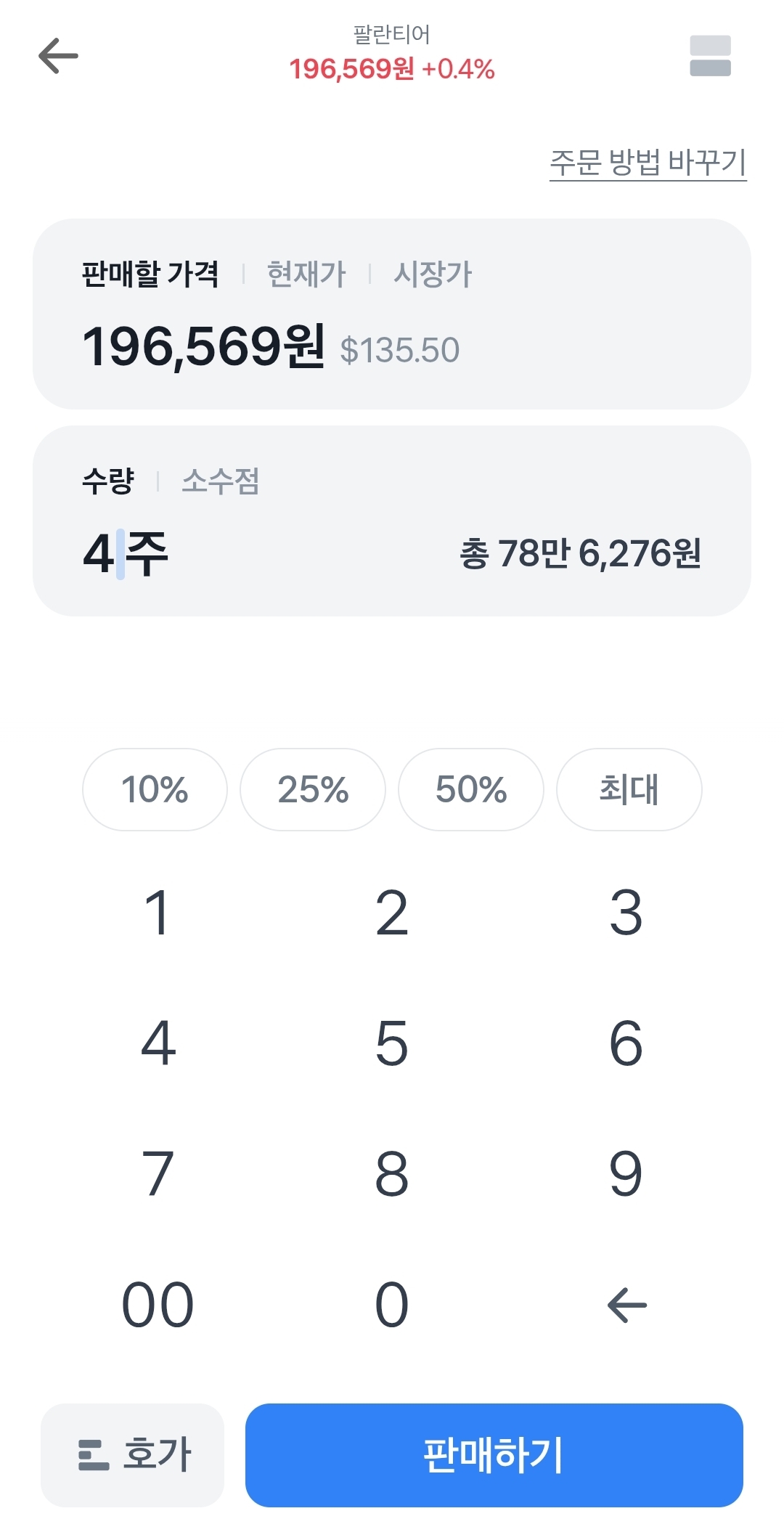The image size is (784, 1540).
Task: Open the 호가 order book button
Action: pos(133,1454)
